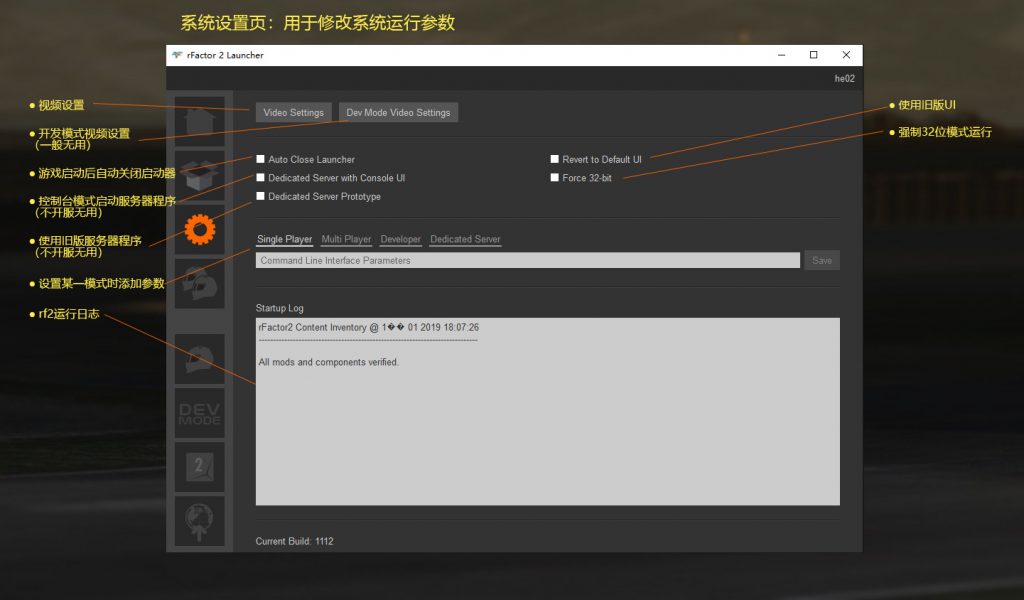Launch multiplayer via the two-helmets icon

[x=200, y=284]
